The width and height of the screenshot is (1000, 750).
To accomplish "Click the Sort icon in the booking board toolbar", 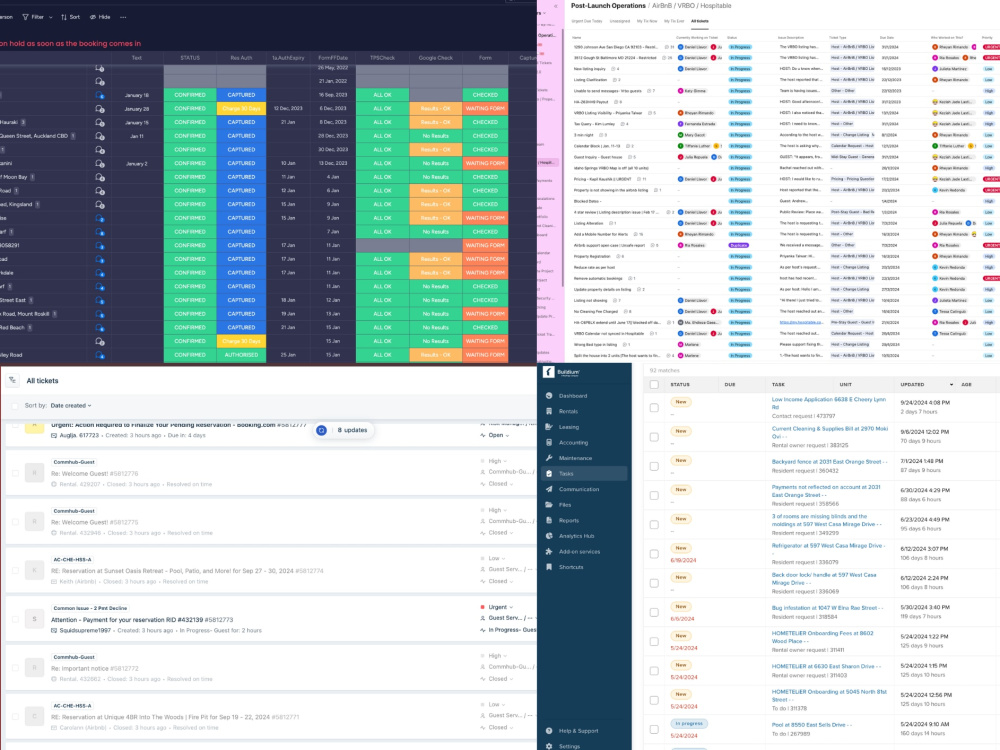I will pos(64,17).
